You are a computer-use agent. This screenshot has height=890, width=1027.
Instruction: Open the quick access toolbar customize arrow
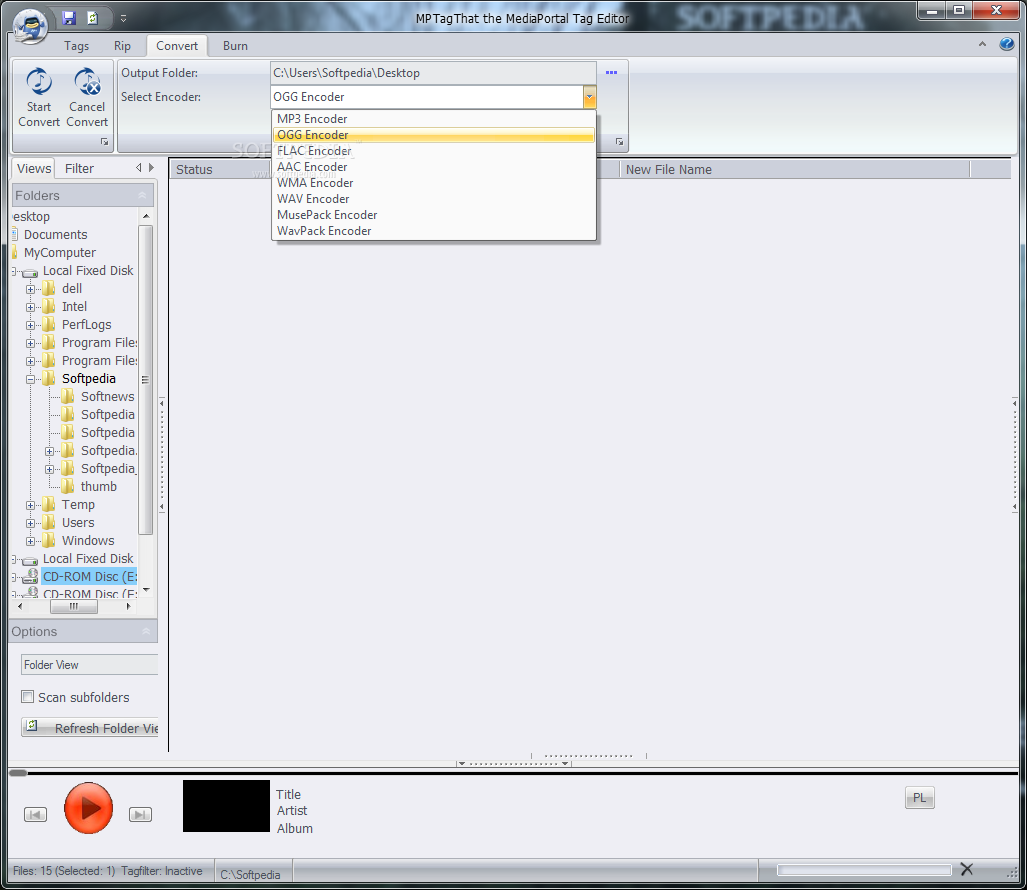pyautogui.click(x=123, y=19)
